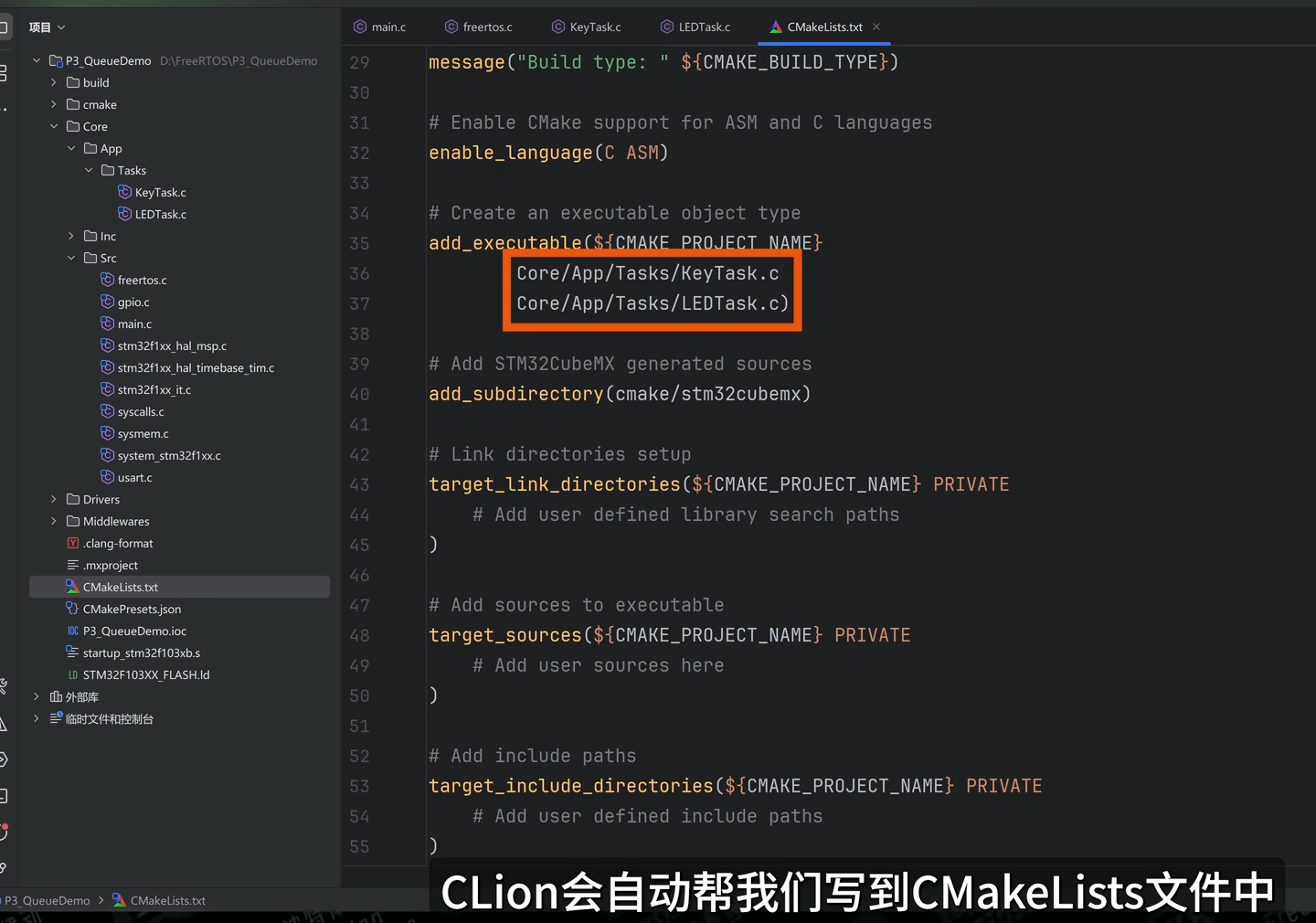Switch to the freertos.c tab
Screen dimensions: 1316x923
478,27
